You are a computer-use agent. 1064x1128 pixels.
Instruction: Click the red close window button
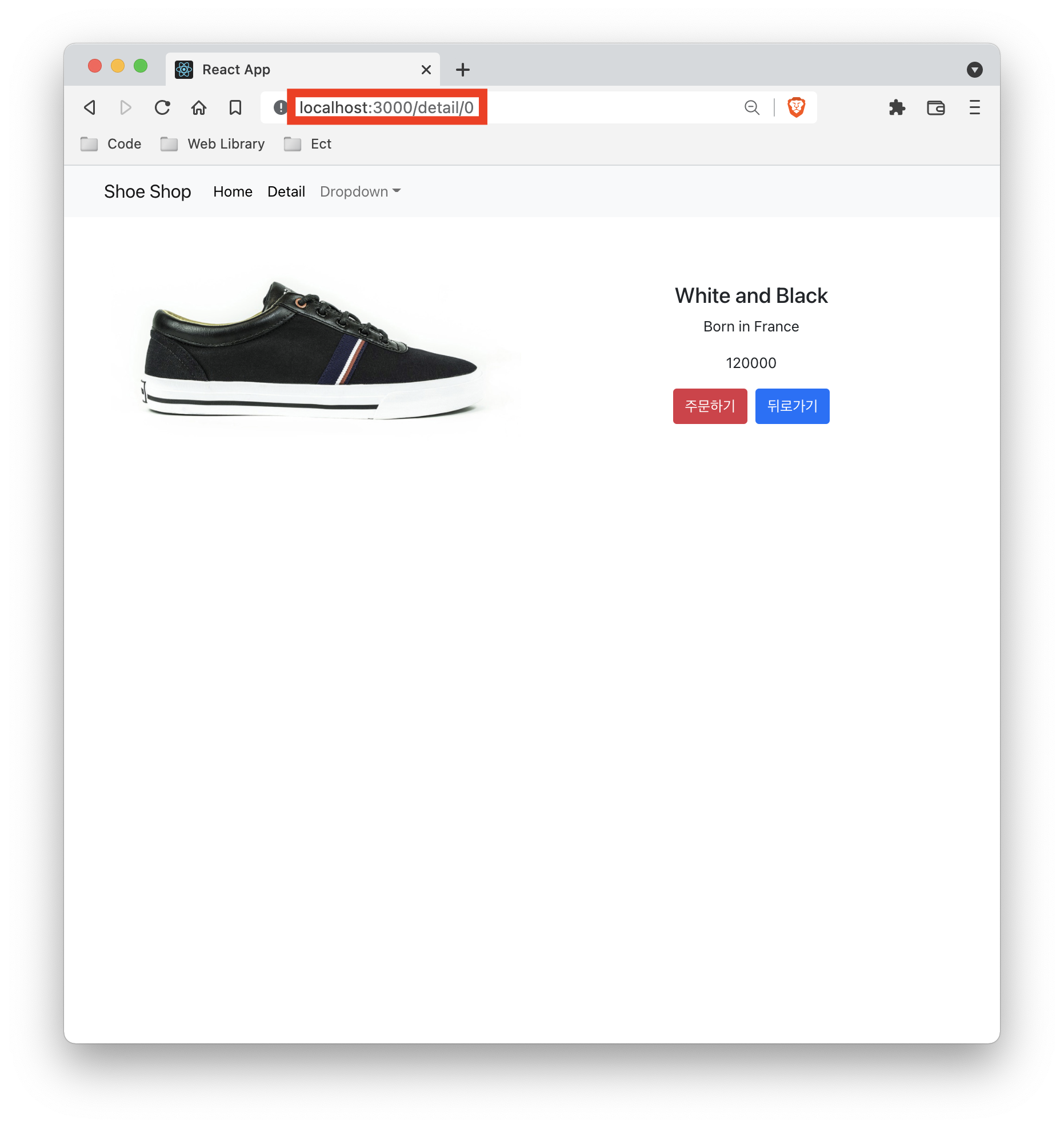[95, 66]
